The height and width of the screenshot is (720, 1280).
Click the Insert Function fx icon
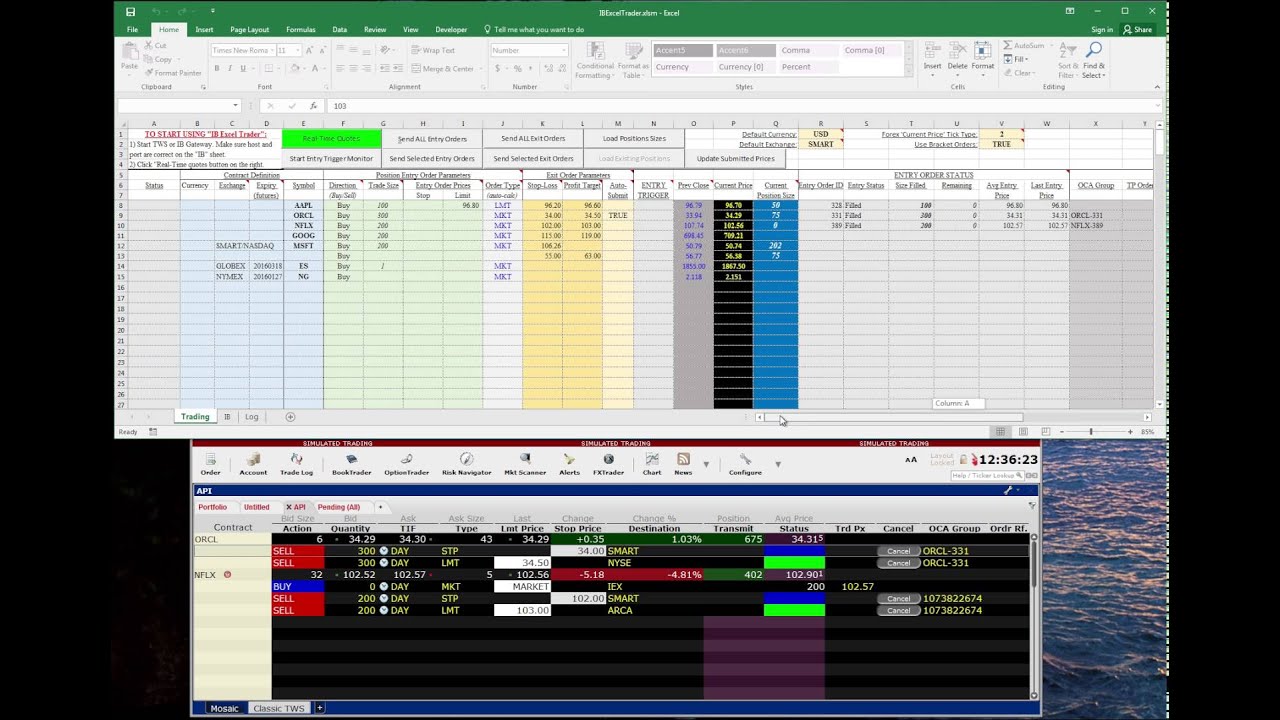[313, 106]
